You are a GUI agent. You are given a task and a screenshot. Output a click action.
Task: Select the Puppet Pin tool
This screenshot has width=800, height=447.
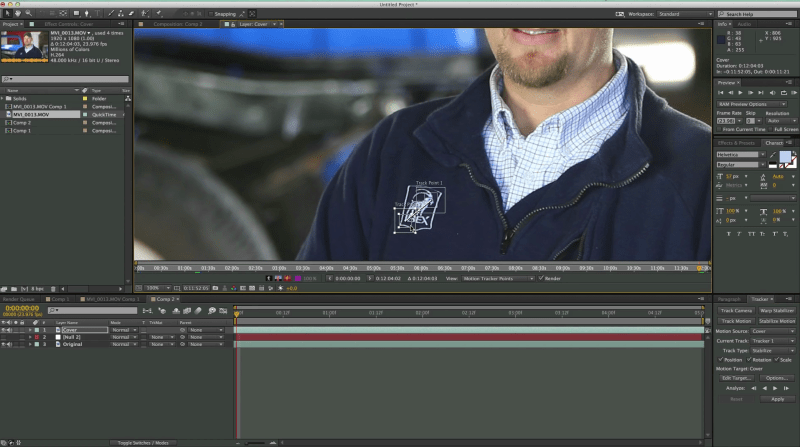pyautogui.click(x=159, y=13)
